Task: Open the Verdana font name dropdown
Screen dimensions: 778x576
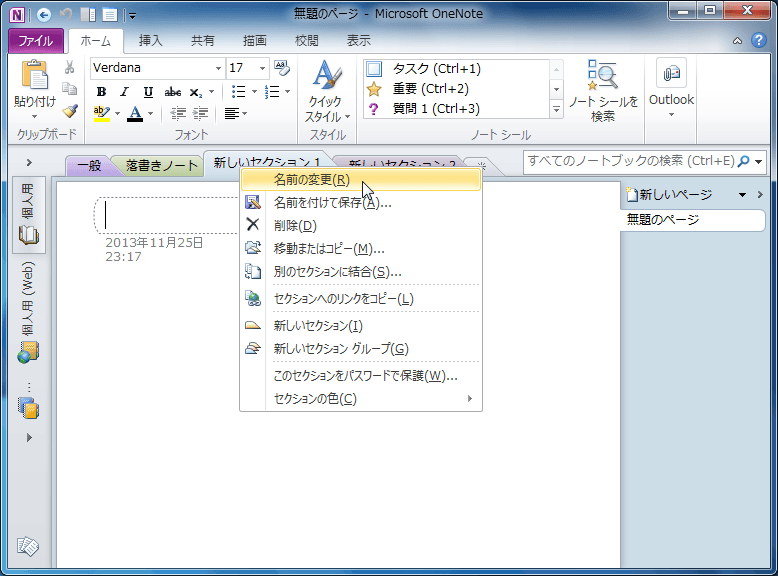Action: (218, 68)
